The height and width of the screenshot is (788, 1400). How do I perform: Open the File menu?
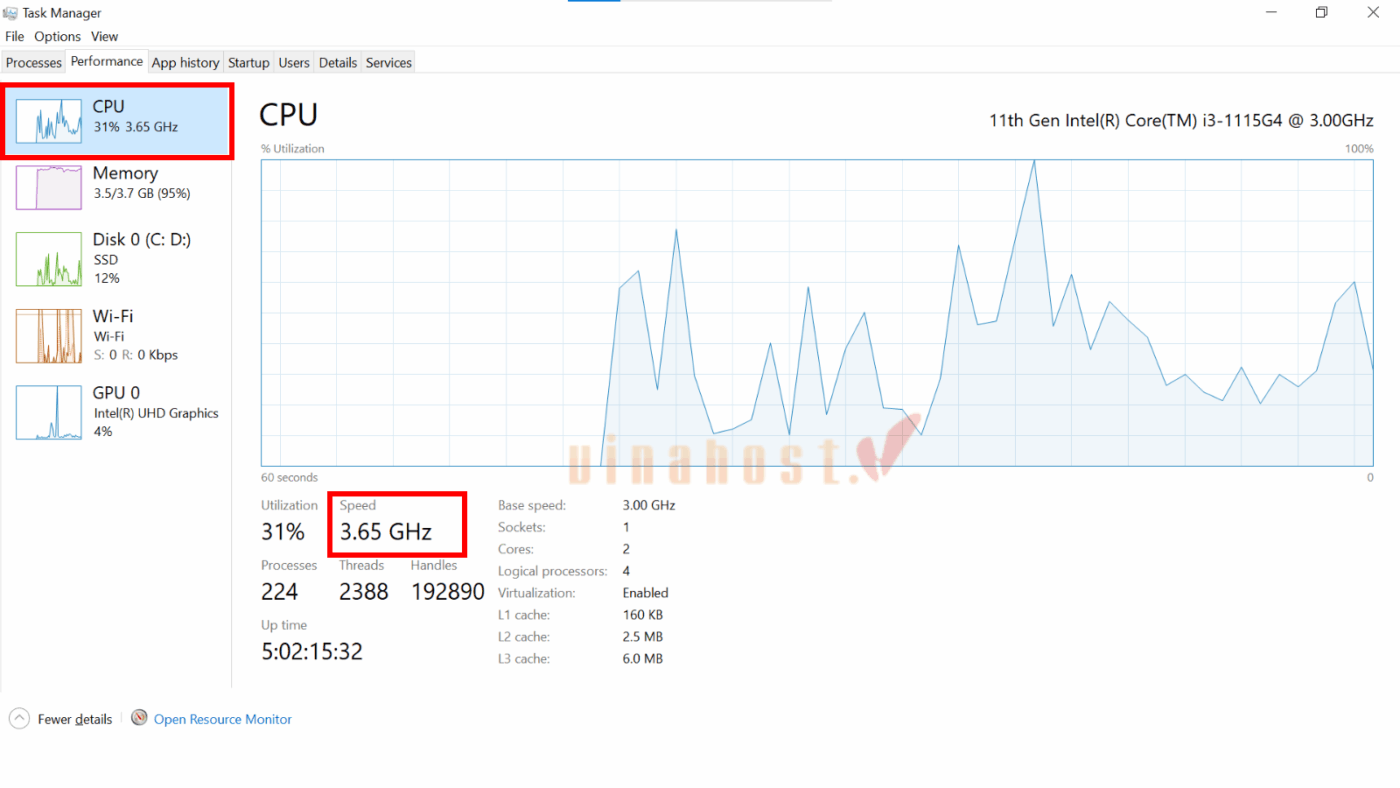click(x=14, y=37)
